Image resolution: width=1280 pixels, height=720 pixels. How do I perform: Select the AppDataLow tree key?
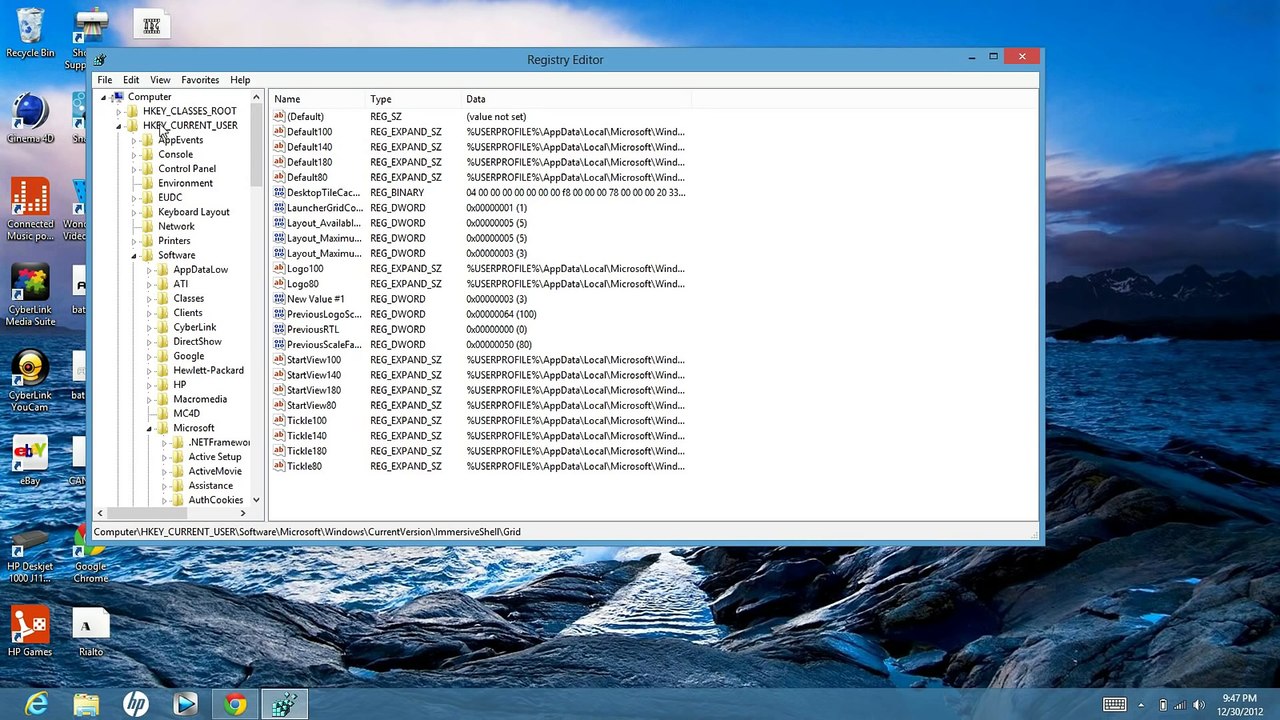click(200, 270)
